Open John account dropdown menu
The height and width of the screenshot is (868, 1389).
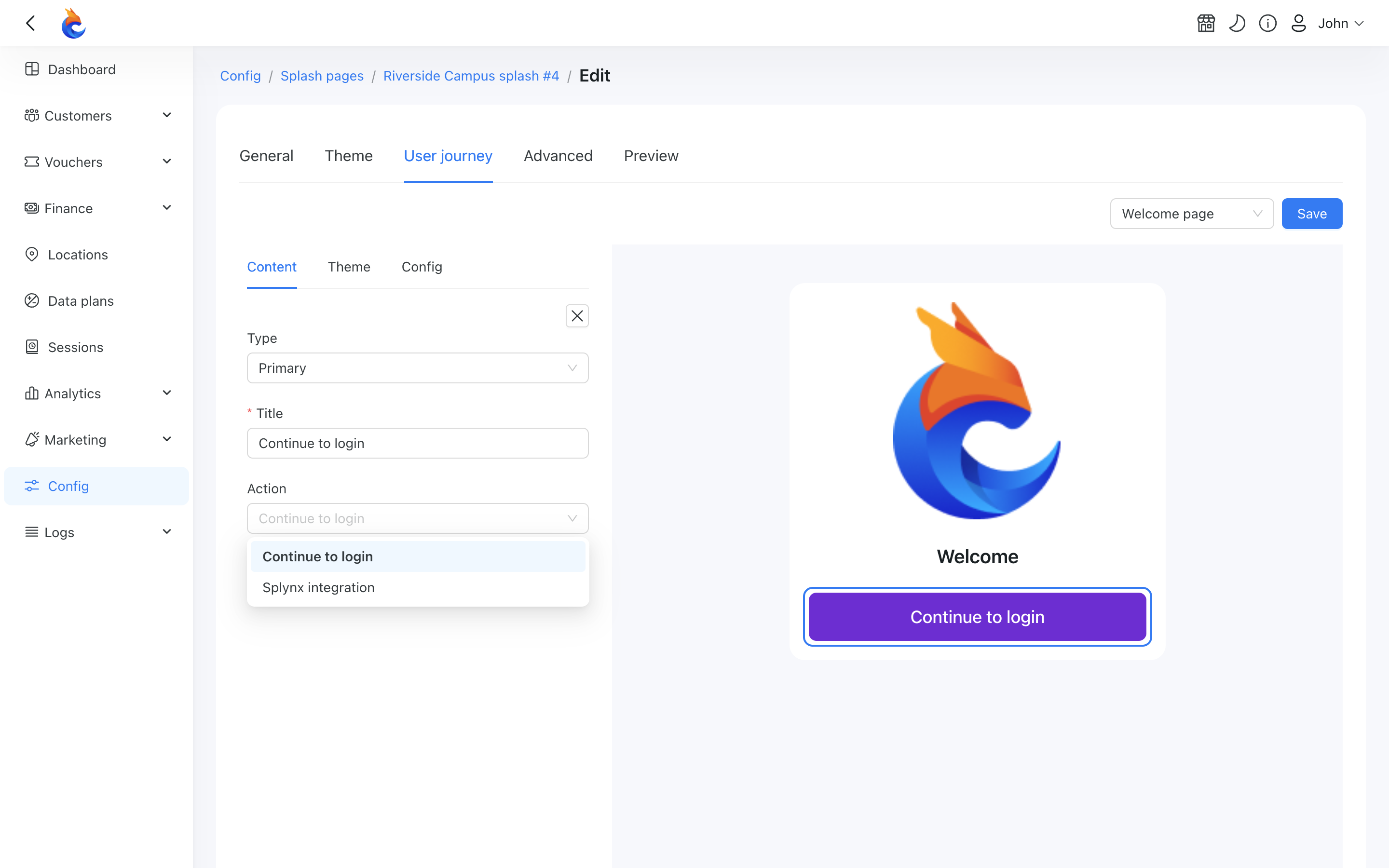(x=1341, y=23)
